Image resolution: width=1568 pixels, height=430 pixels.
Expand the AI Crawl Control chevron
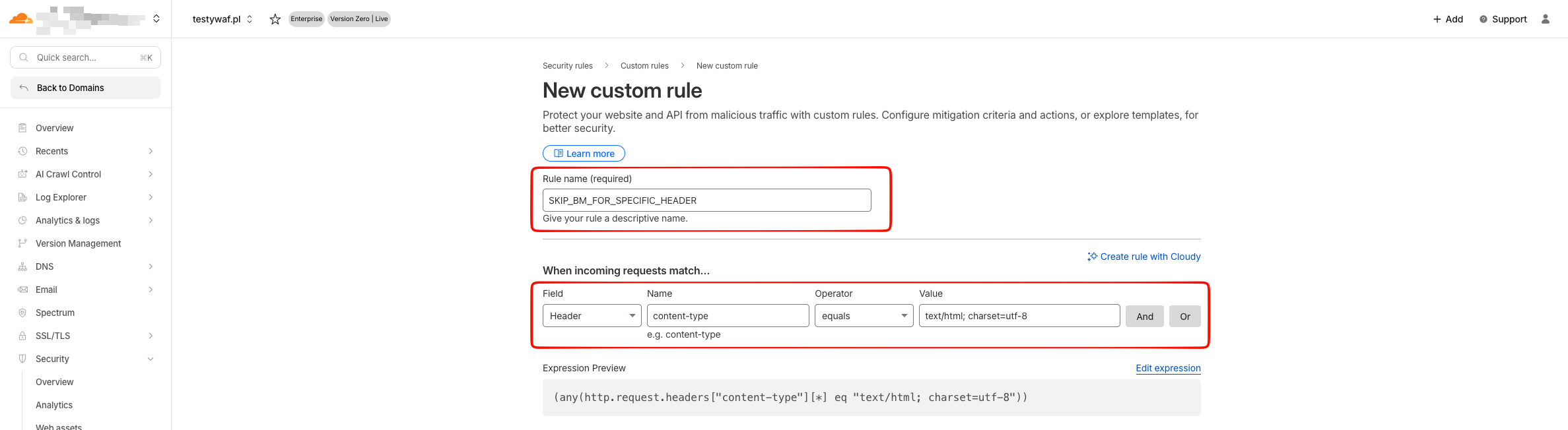[151, 174]
